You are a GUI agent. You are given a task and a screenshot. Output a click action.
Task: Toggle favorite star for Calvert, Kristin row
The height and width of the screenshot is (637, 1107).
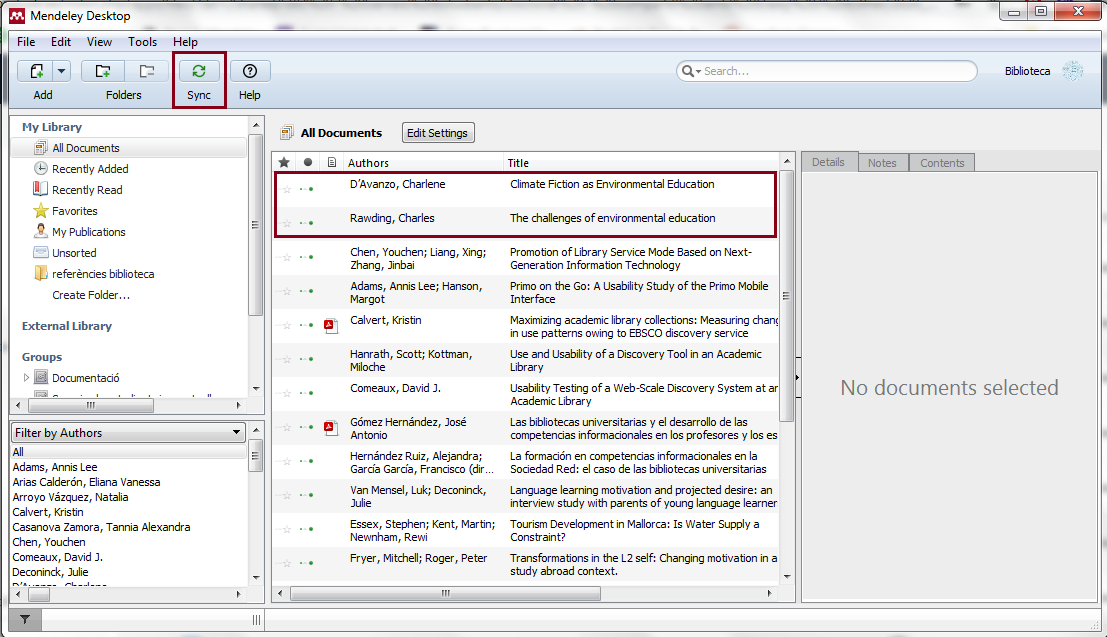(287, 326)
